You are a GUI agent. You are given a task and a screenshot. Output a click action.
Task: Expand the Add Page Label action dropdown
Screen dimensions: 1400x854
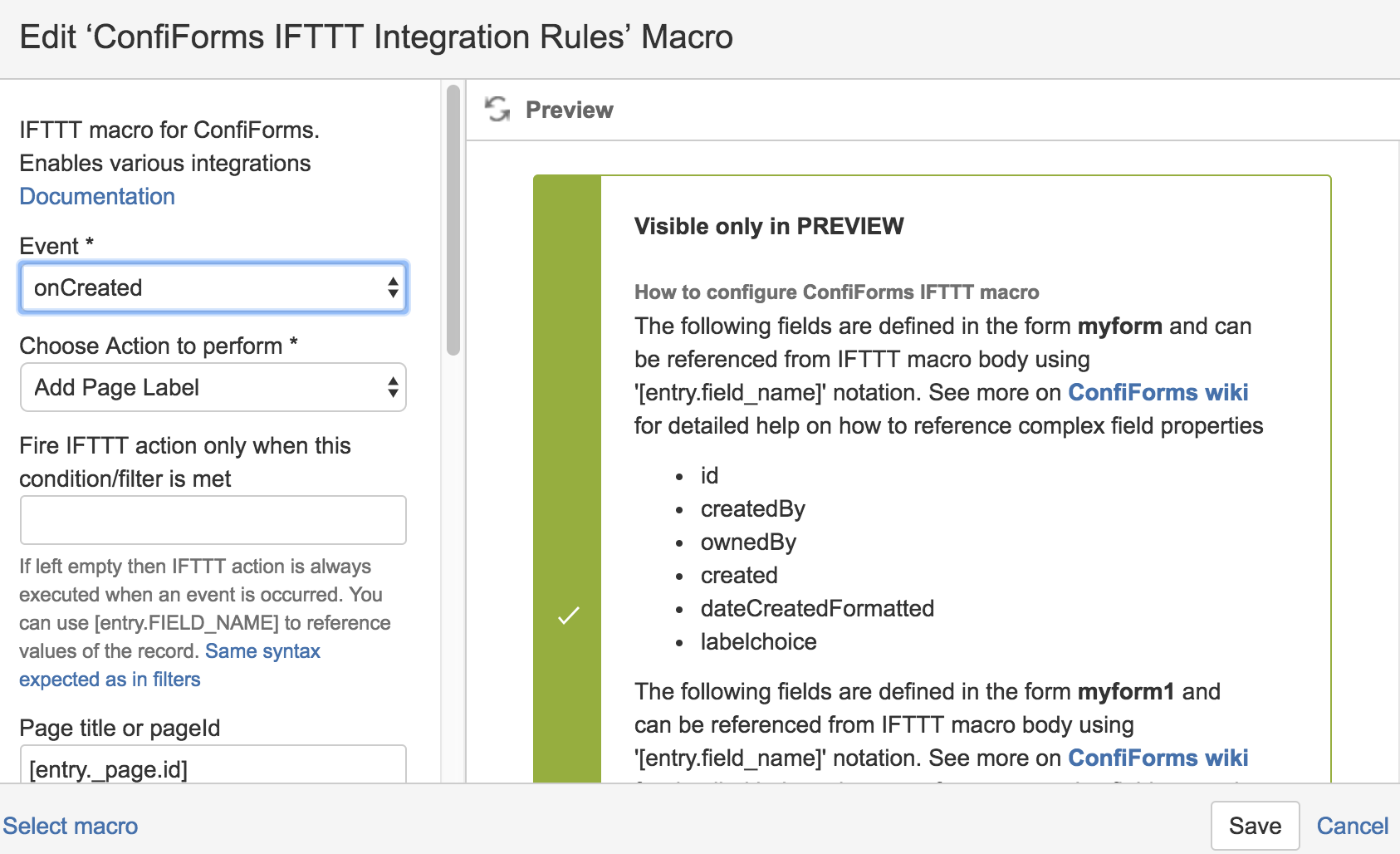point(213,387)
